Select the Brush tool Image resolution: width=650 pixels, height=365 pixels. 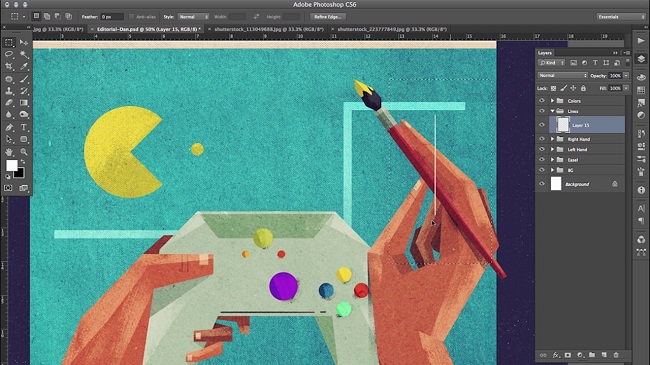pyautogui.click(x=24, y=79)
